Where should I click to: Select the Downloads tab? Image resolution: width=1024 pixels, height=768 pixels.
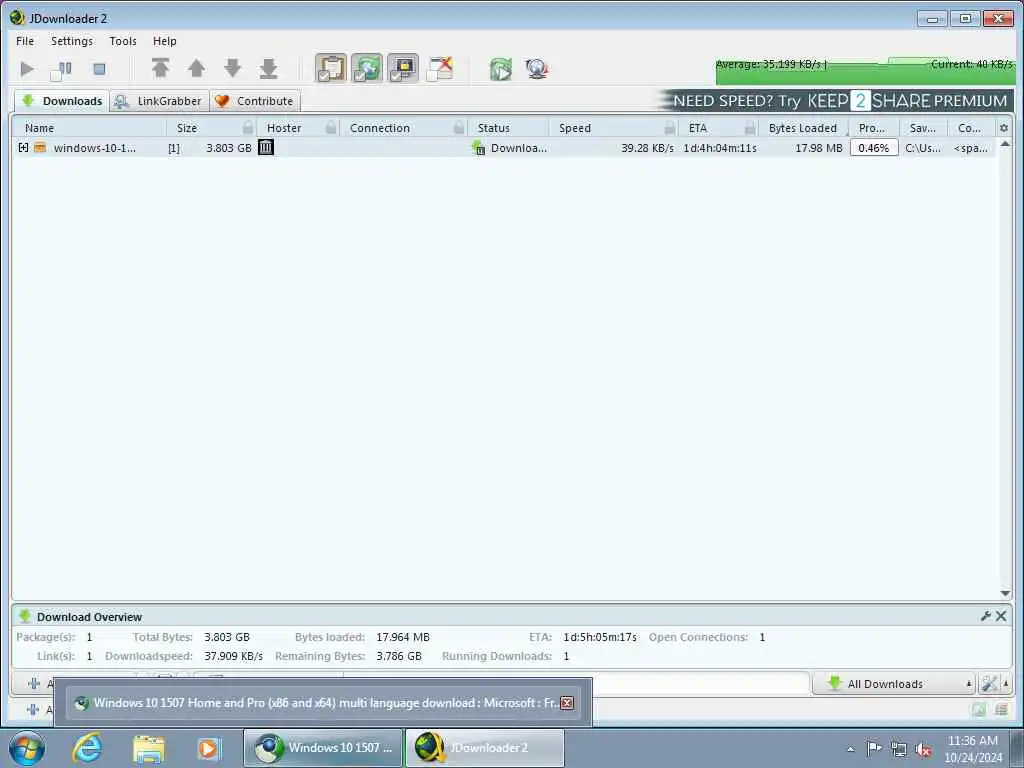[62, 101]
